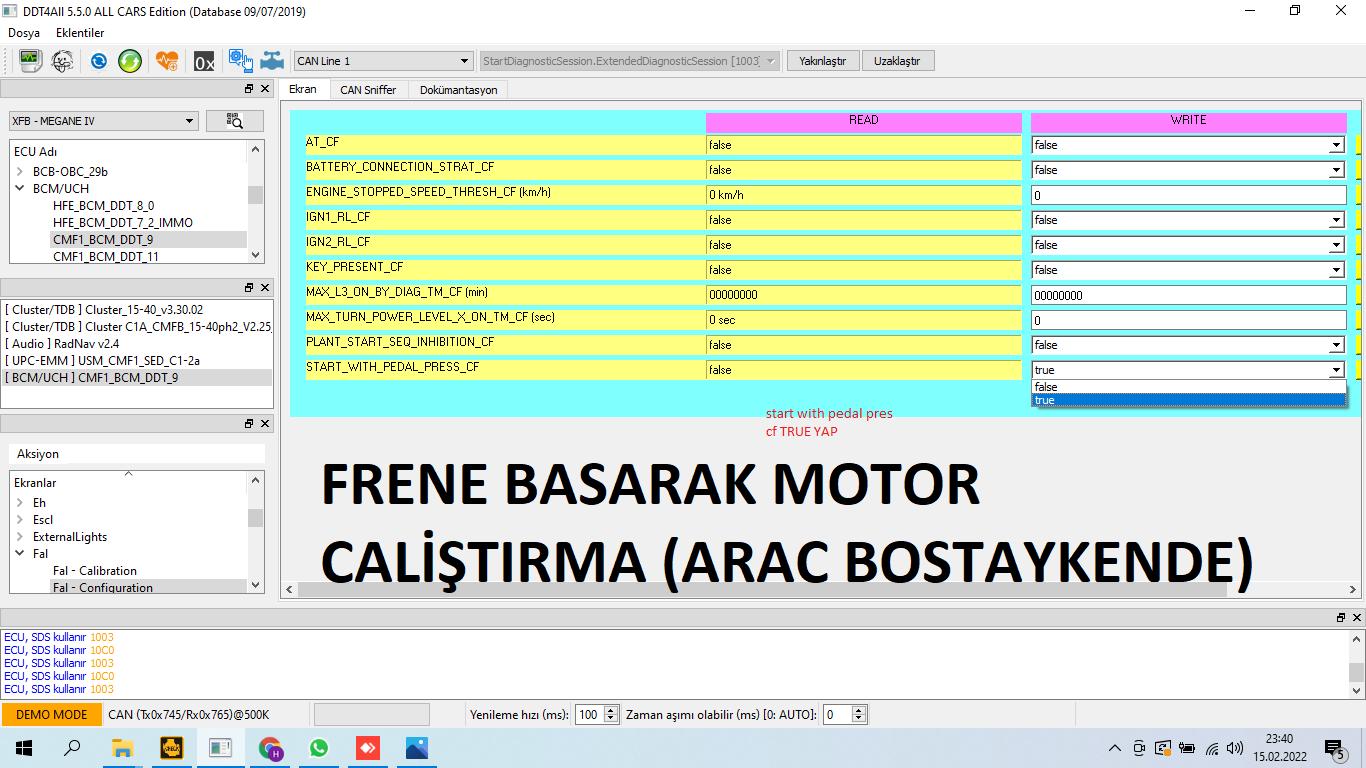The height and width of the screenshot is (768, 1366).
Task: Click the blue refresh arrows toolbar icon
Action: [x=98, y=61]
